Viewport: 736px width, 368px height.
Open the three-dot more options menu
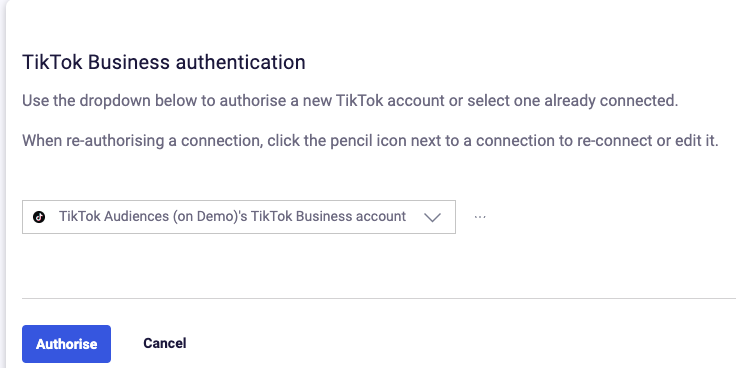tap(480, 217)
